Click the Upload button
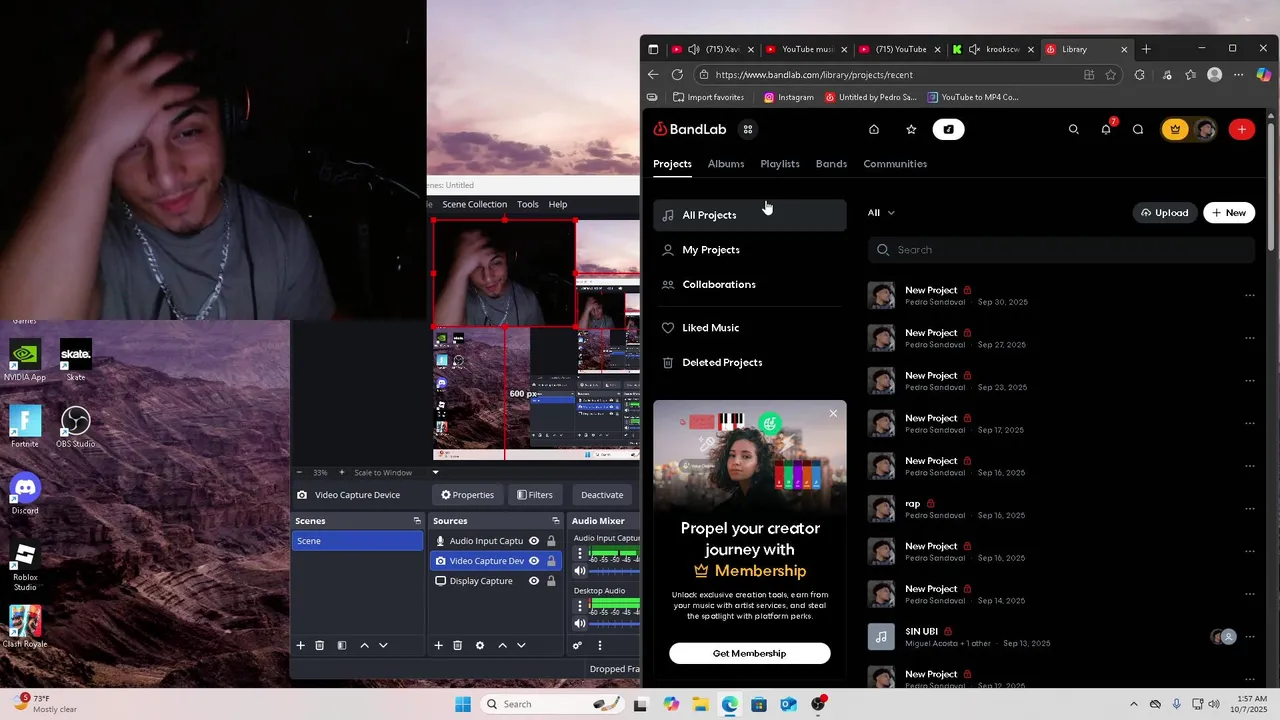Viewport: 1280px width, 720px height. click(1165, 212)
